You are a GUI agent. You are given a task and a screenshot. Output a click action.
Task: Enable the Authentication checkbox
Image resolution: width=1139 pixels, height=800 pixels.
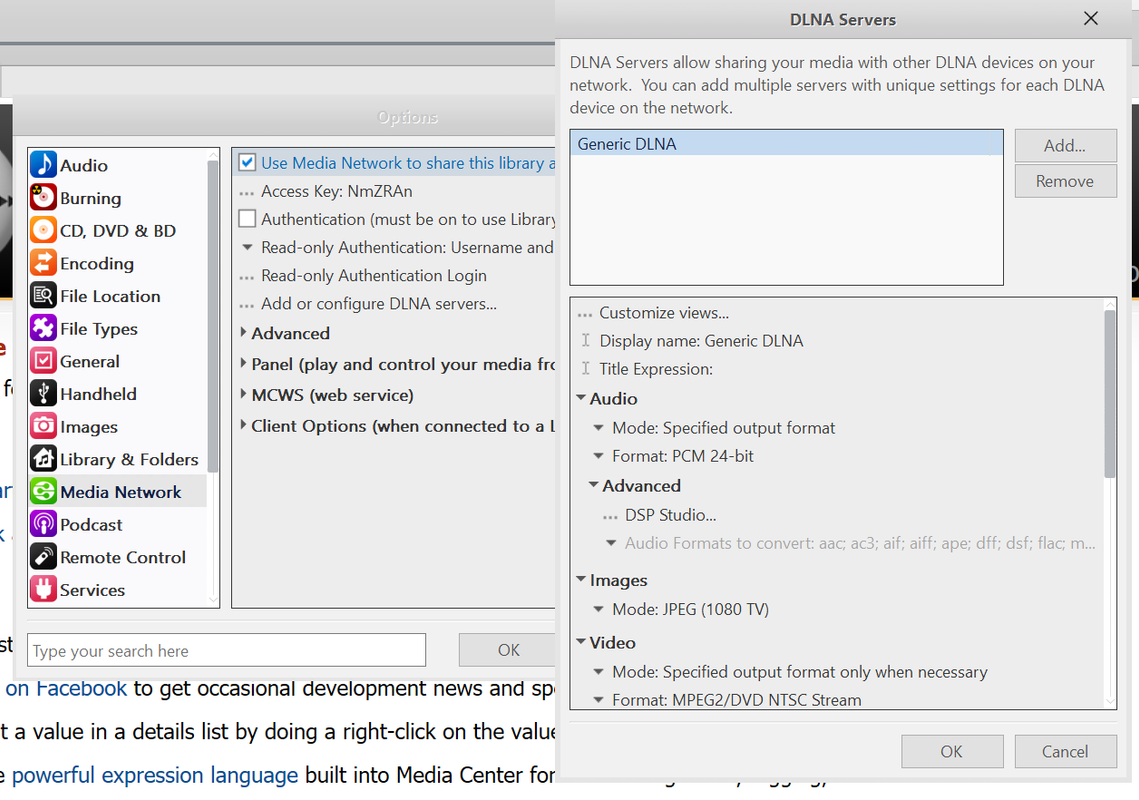point(247,219)
